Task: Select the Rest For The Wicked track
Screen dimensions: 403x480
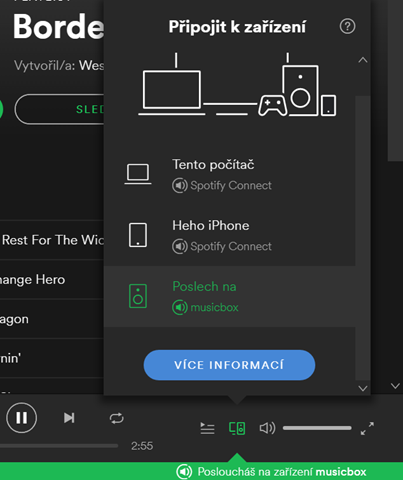Action: click(x=52, y=240)
